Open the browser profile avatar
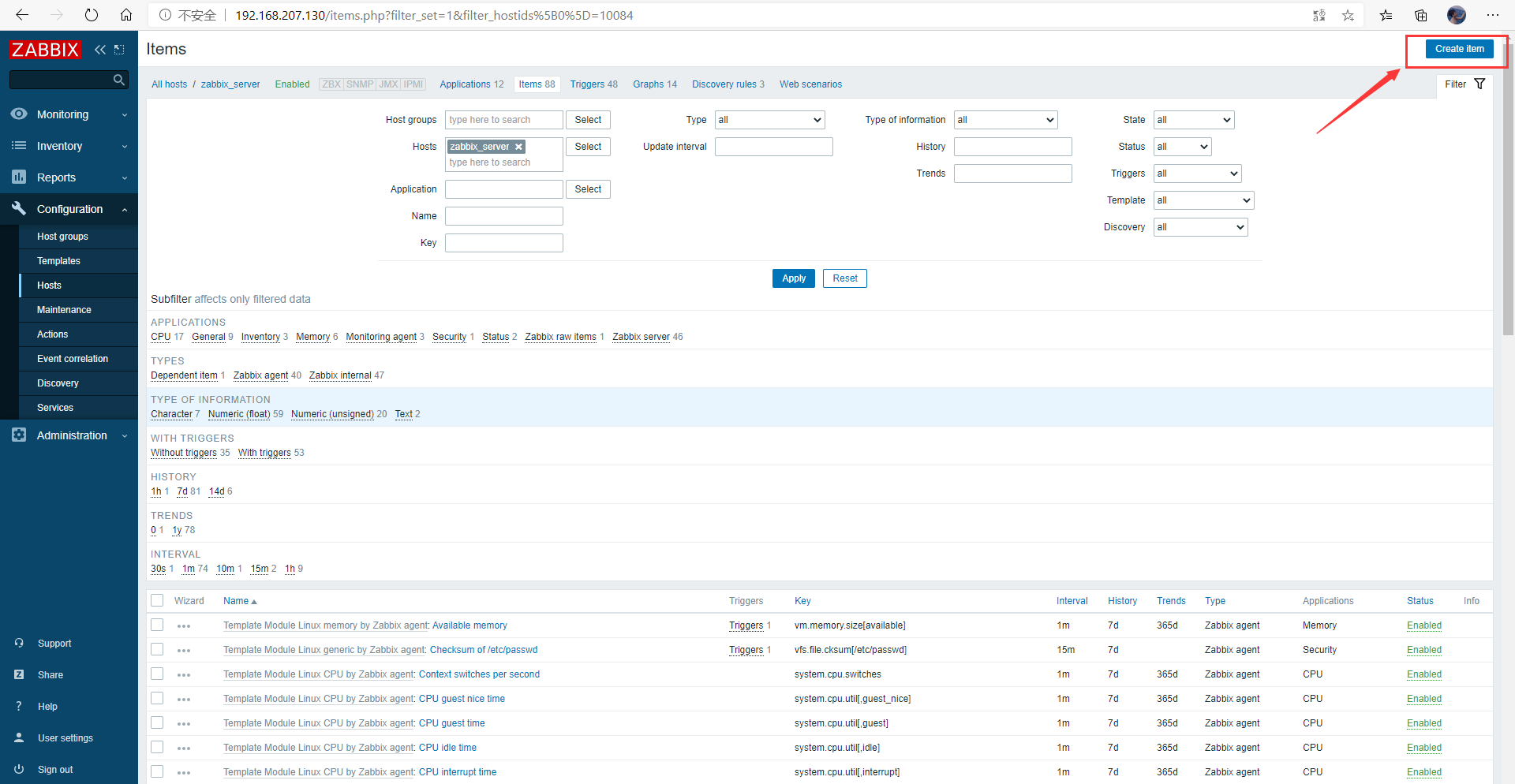 1457,15
